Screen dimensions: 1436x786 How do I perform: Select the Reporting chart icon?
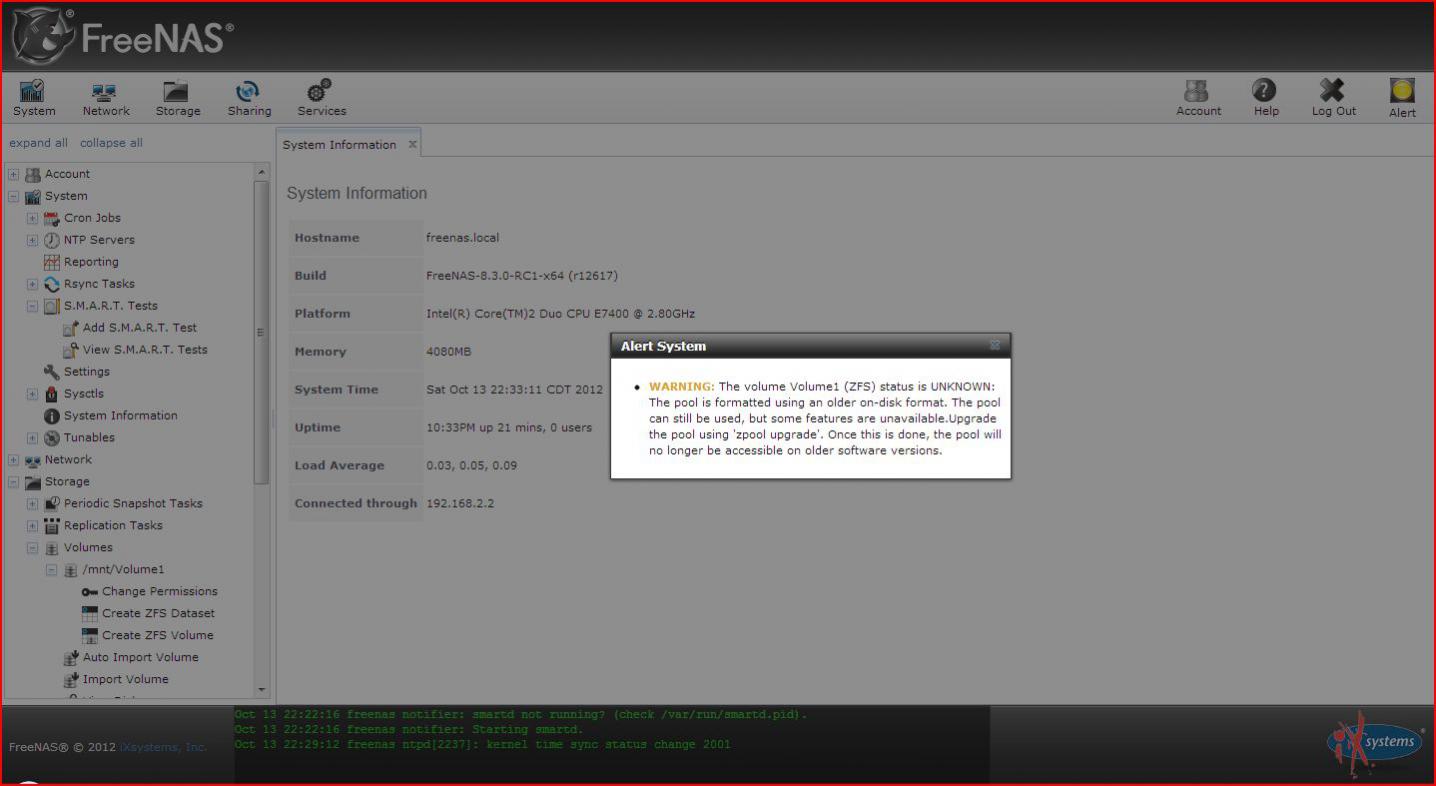pos(52,262)
